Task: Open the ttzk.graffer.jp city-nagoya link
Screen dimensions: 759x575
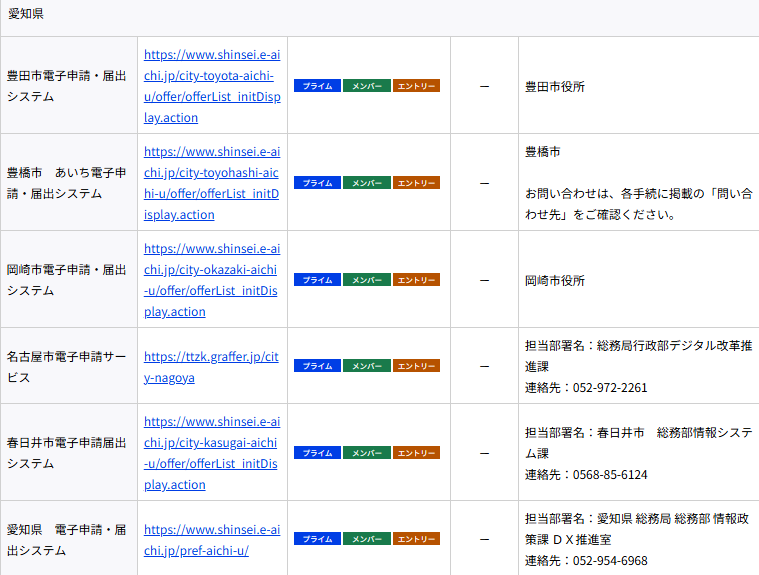Action: tap(211, 366)
